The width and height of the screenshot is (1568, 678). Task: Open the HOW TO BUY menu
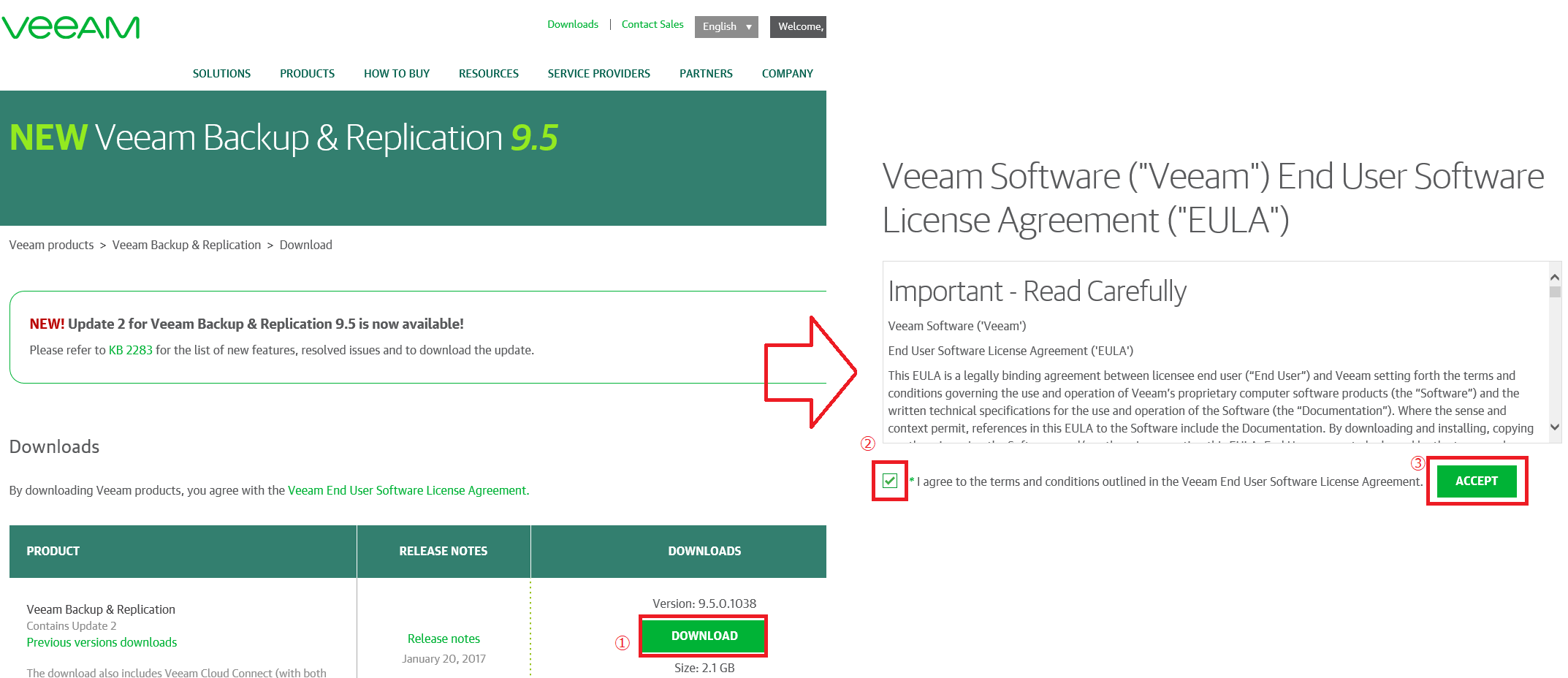(x=397, y=74)
